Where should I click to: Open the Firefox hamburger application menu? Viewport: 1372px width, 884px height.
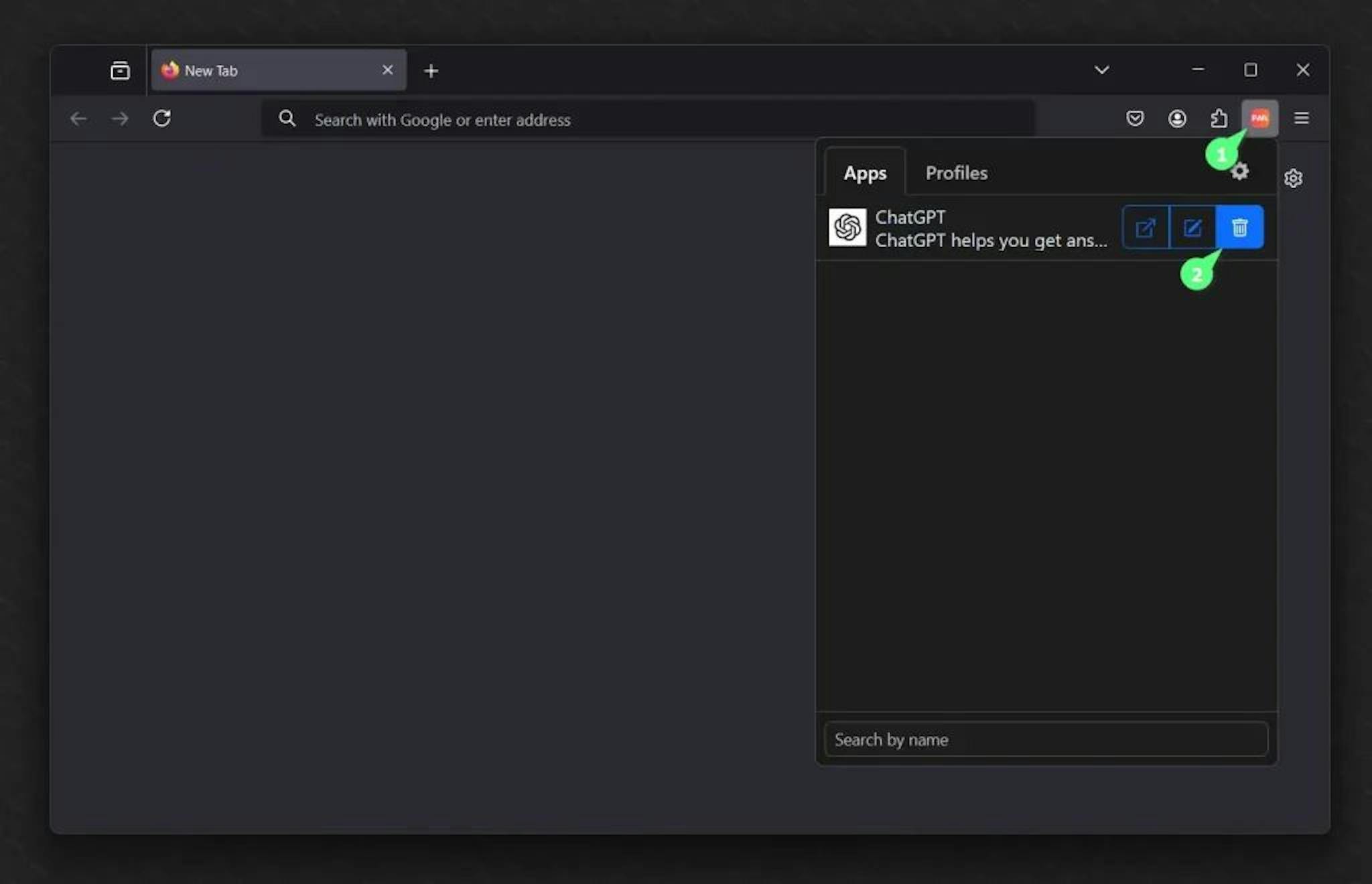[x=1302, y=119]
